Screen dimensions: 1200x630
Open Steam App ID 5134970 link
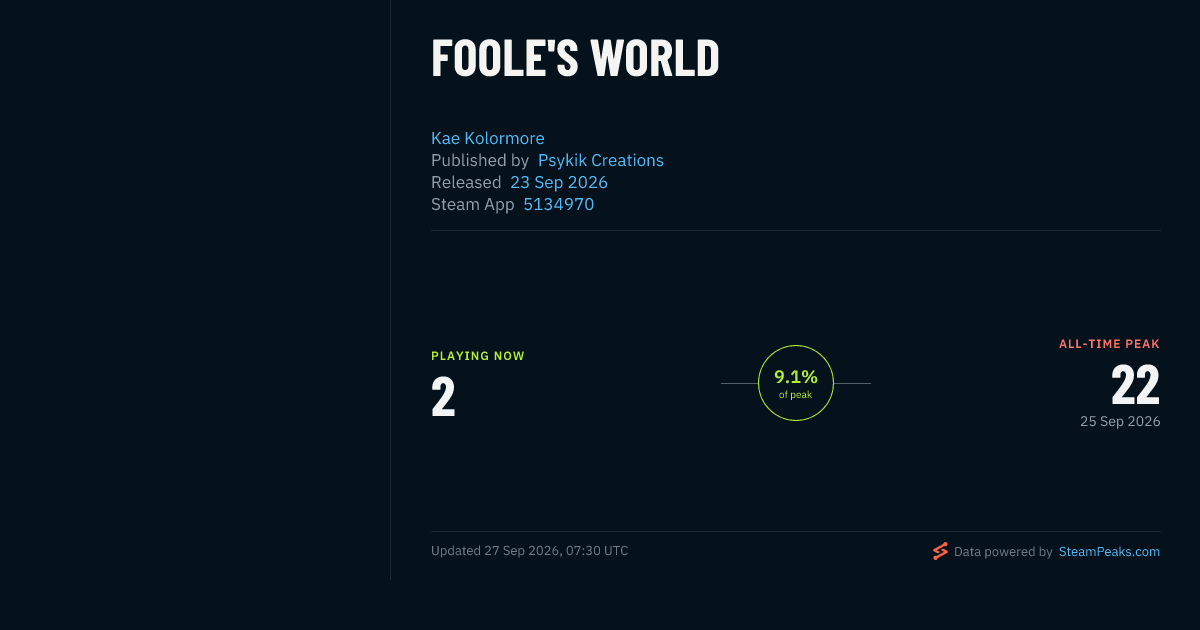(559, 204)
